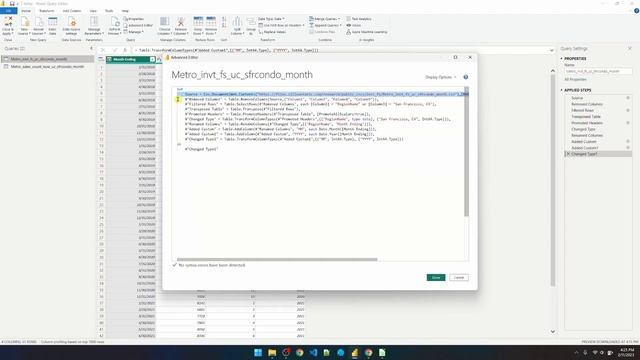Click the help icon in Advanced Editor
Image resolution: width=640 pixels, height=360 pixels.
(466, 77)
